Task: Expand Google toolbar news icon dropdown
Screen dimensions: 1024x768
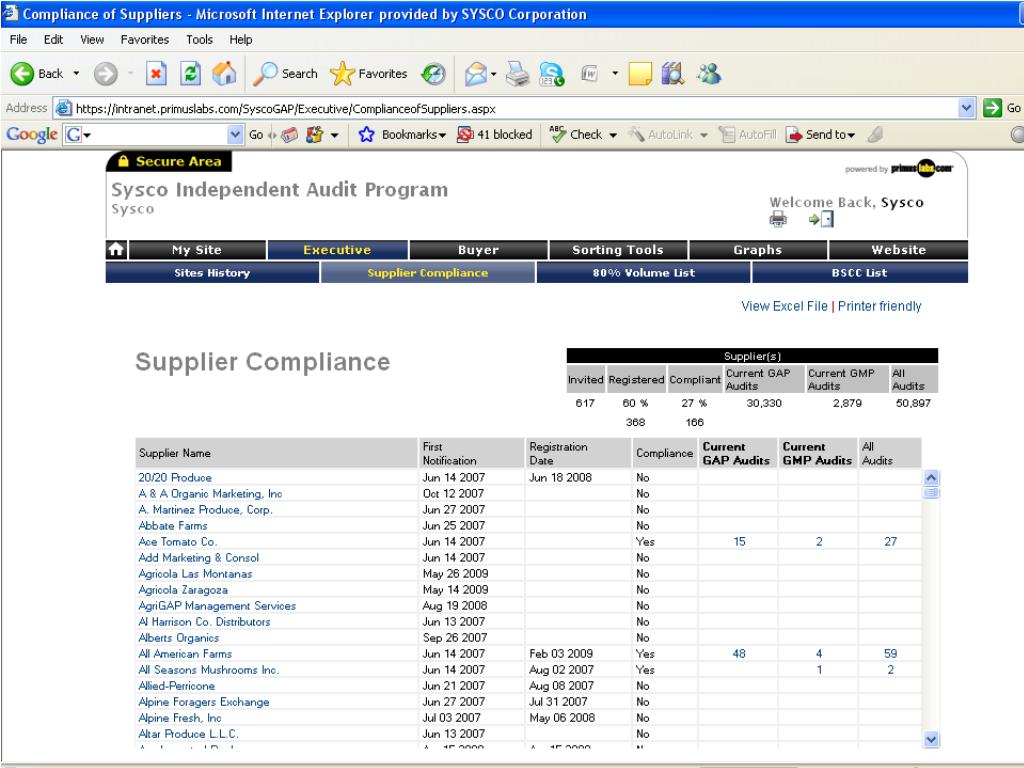Action: coord(334,135)
